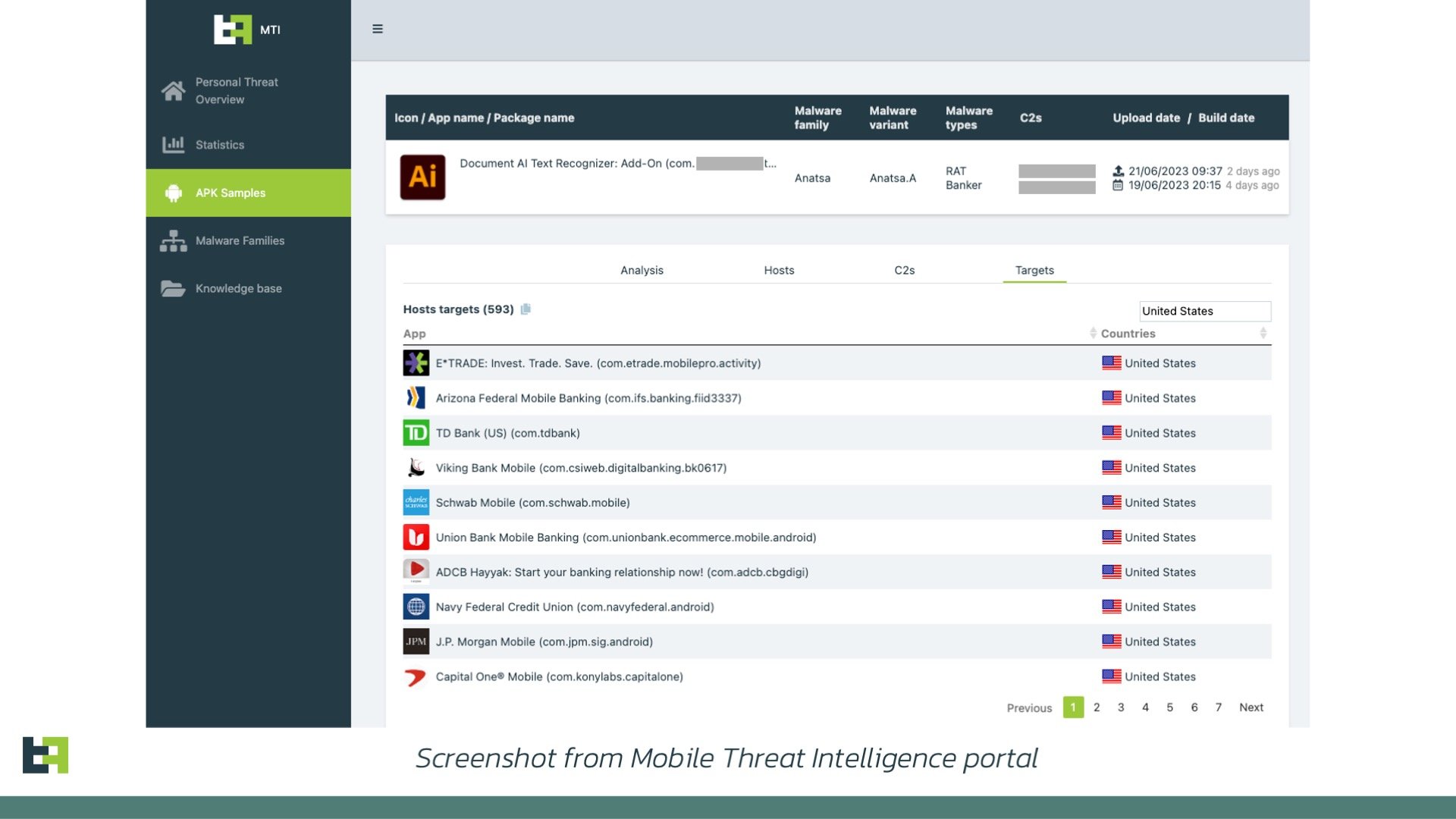
Task: Click Knowledge base folder icon
Action: (173, 288)
